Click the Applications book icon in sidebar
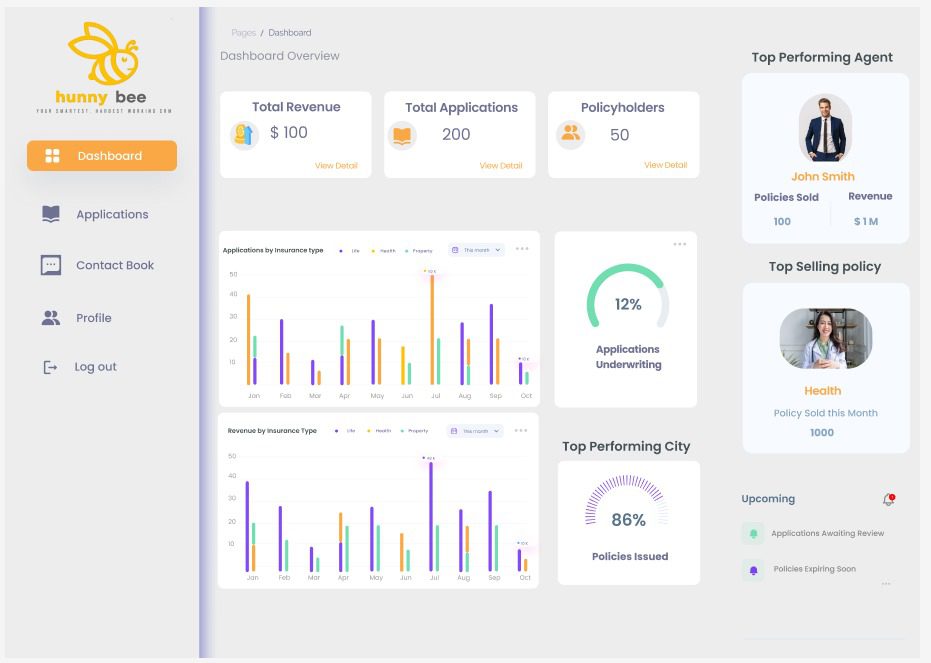Image resolution: width=931 pixels, height=663 pixels. [51, 214]
